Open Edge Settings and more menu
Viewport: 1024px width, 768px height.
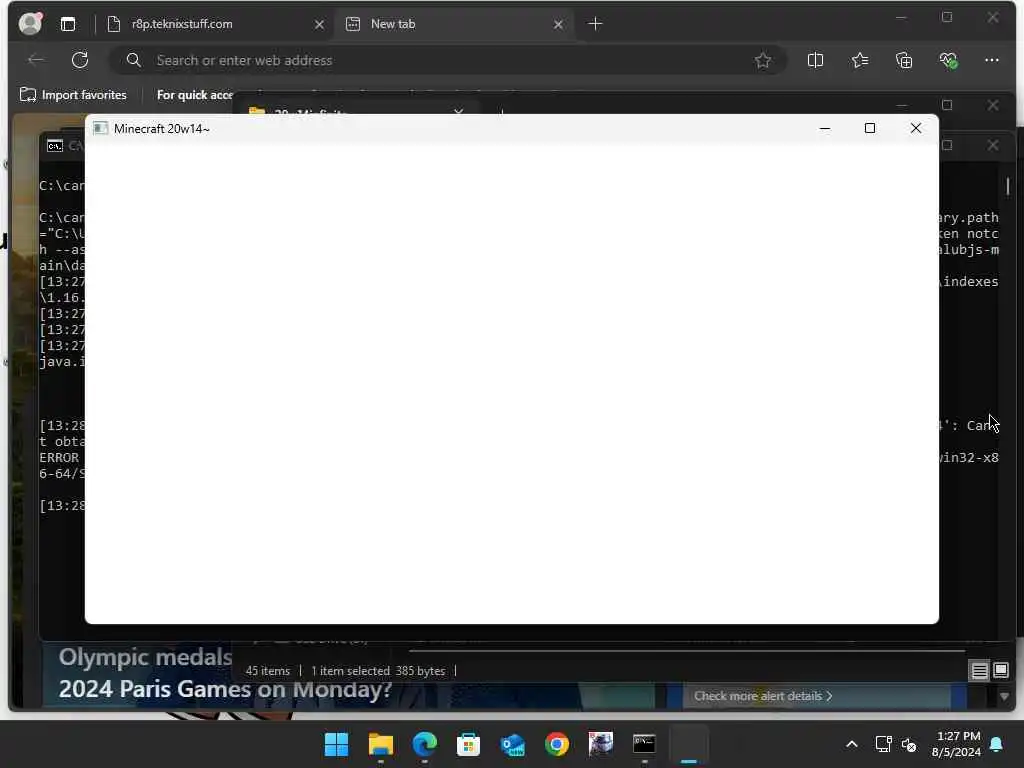pos(991,60)
